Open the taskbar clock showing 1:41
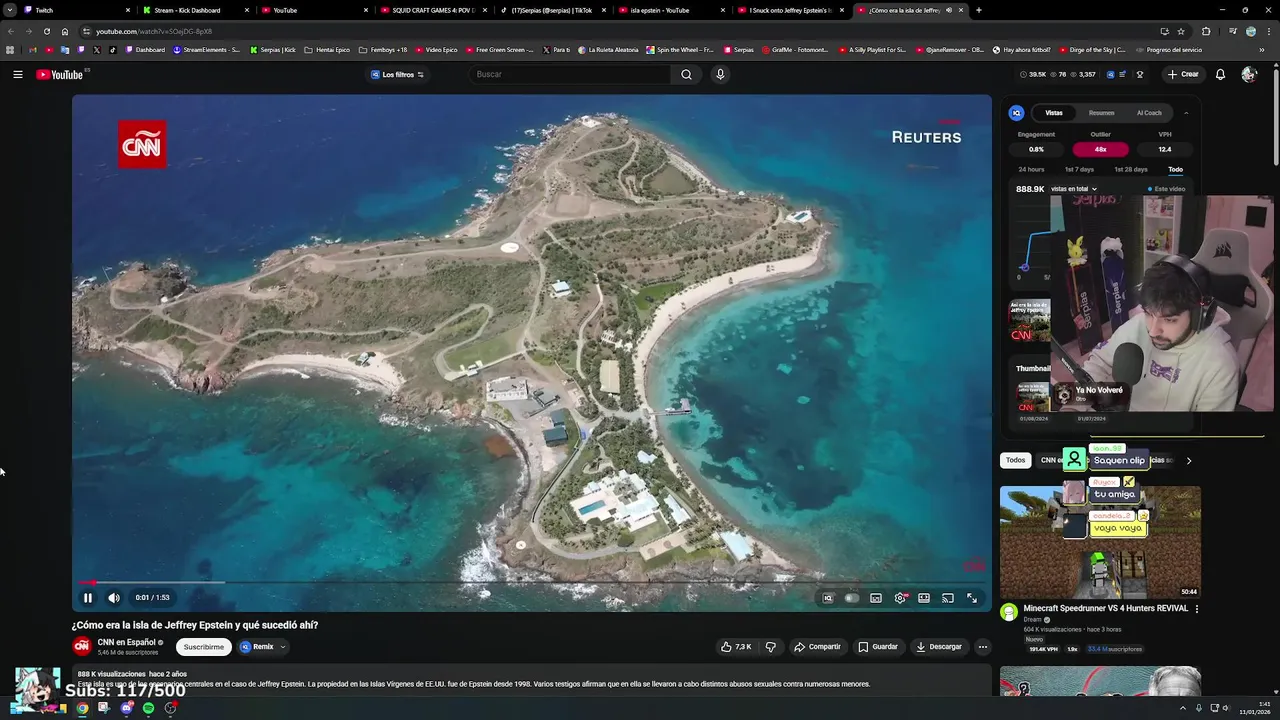 tap(1253, 708)
